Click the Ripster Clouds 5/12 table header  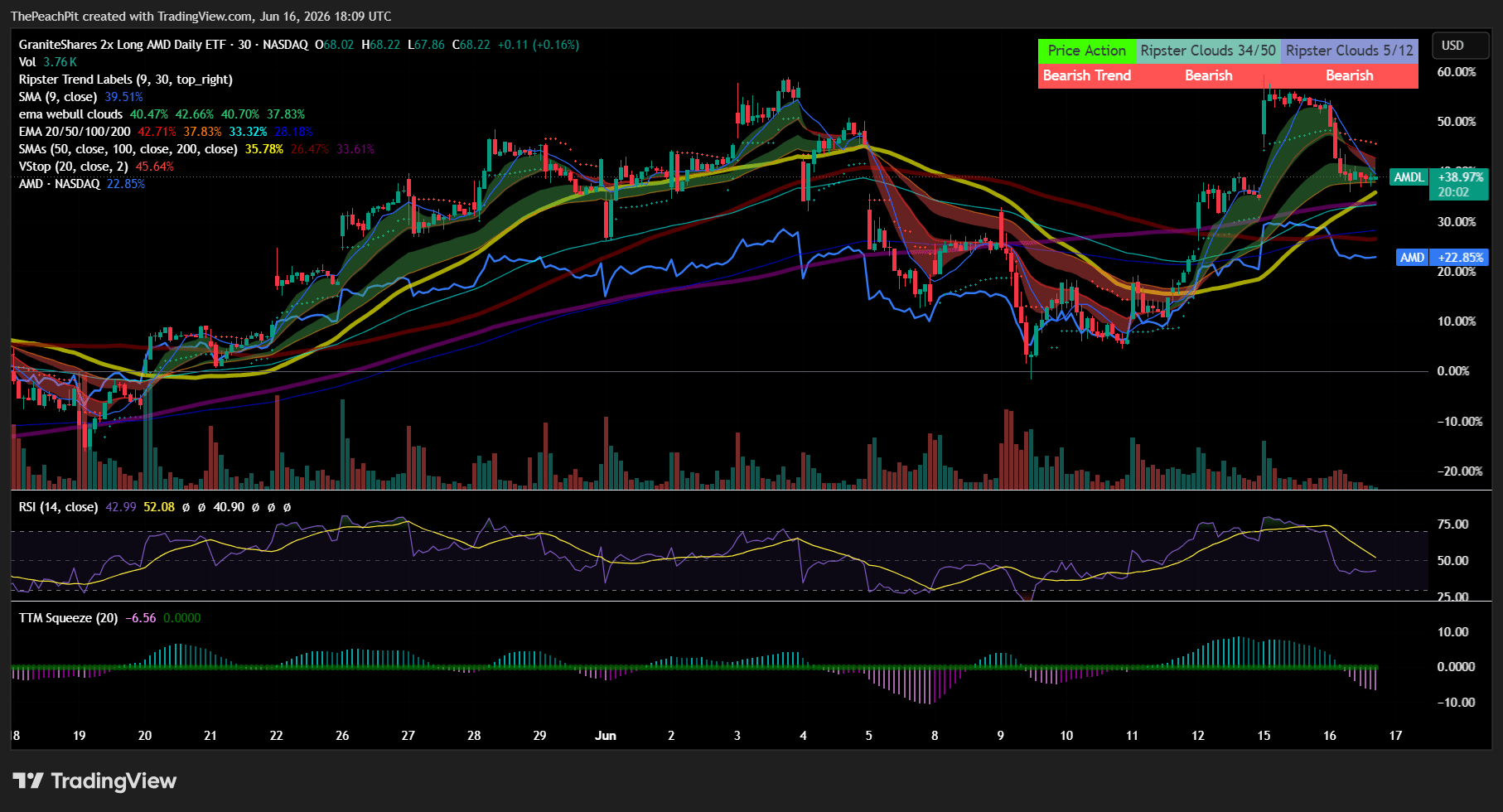tap(1350, 51)
